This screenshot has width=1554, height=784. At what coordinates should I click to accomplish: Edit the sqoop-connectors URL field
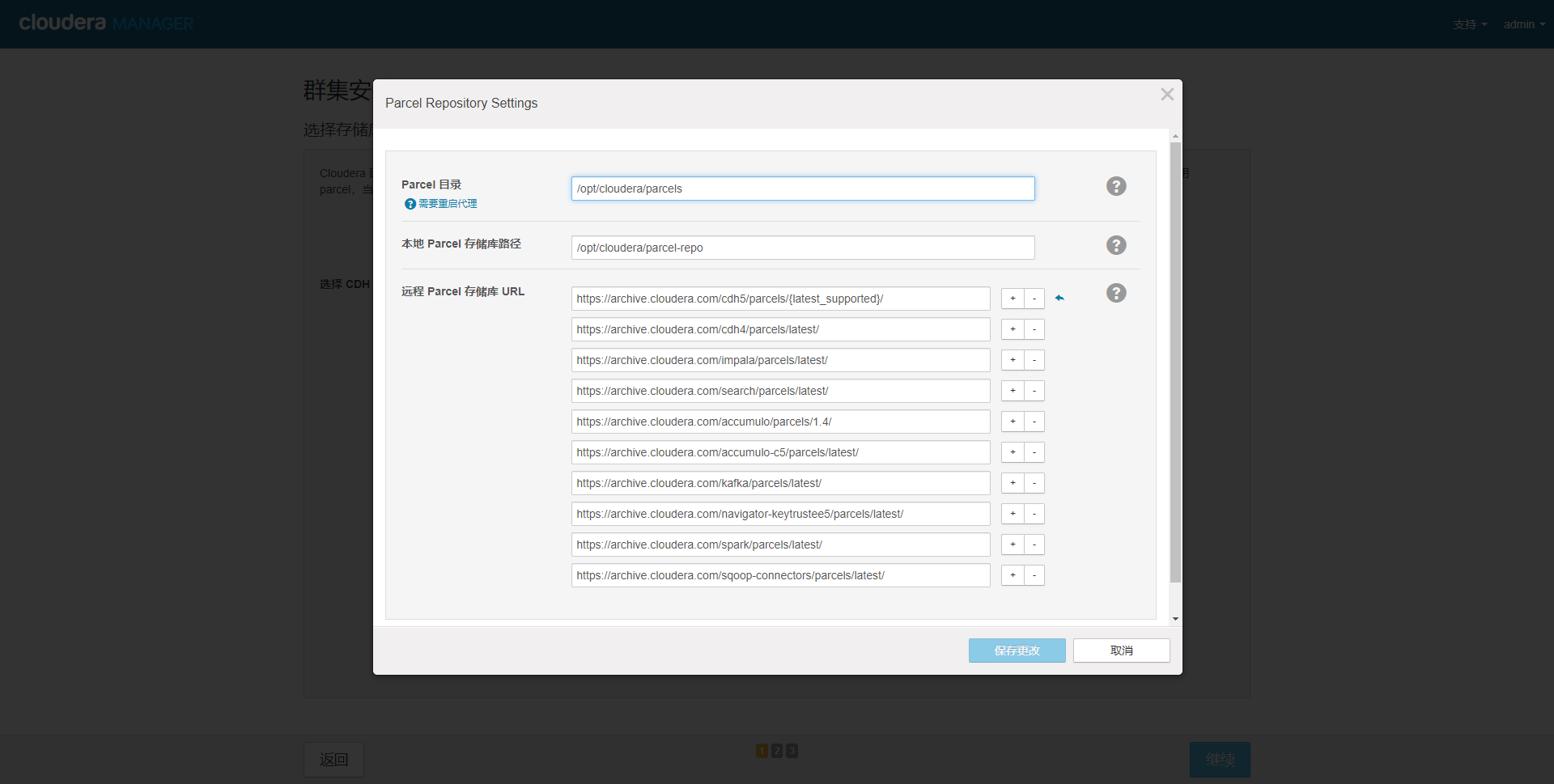780,575
